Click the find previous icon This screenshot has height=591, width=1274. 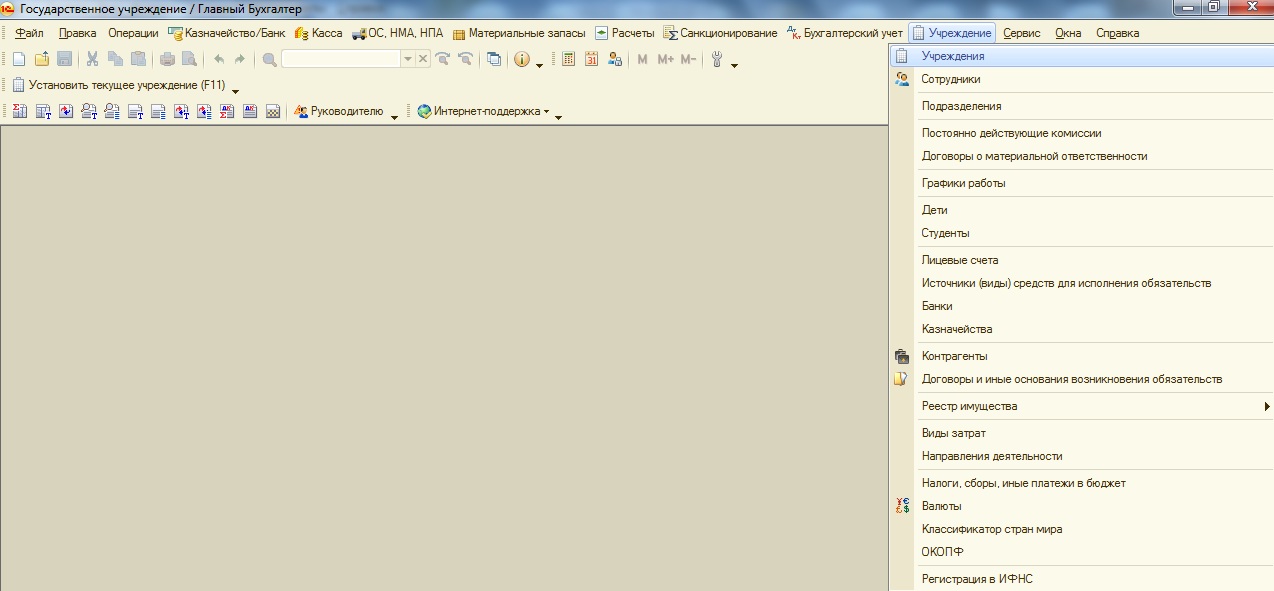(x=465, y=59)
